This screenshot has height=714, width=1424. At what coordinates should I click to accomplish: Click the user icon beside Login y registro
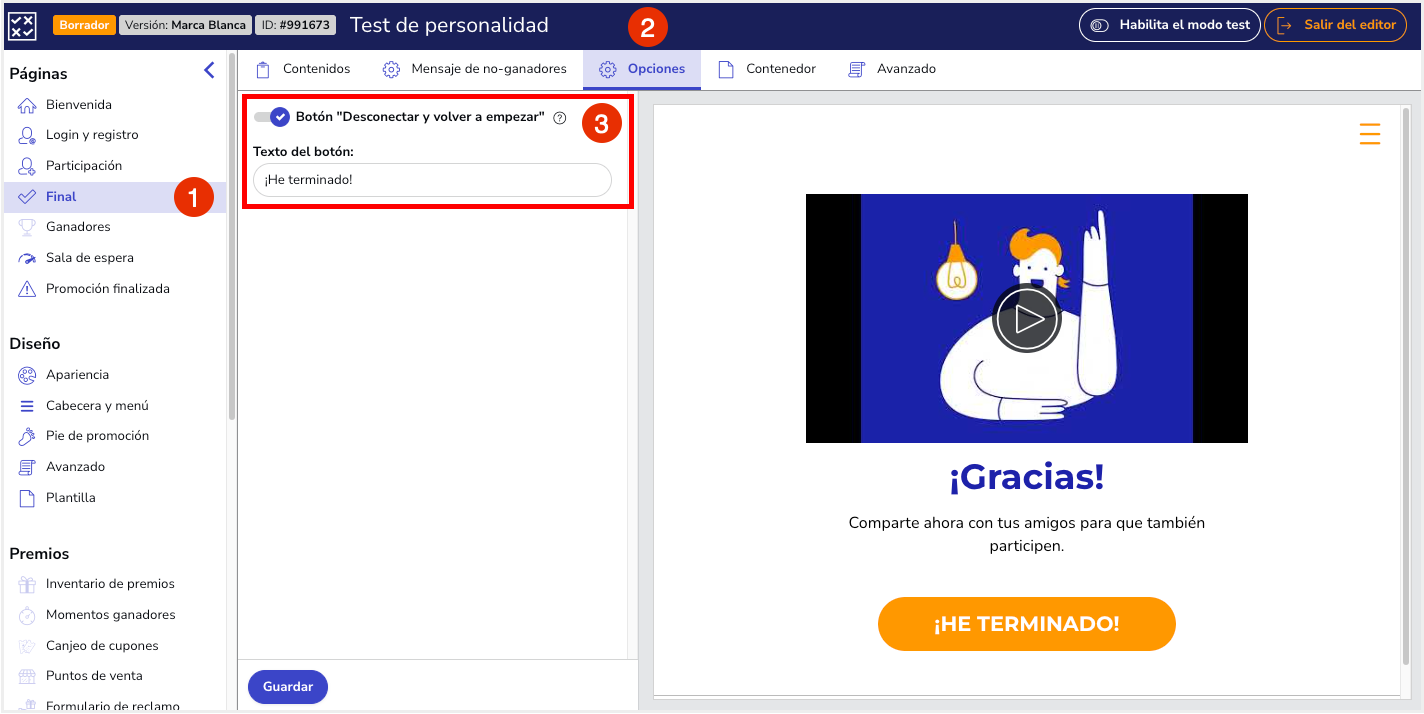coord(27,135)
